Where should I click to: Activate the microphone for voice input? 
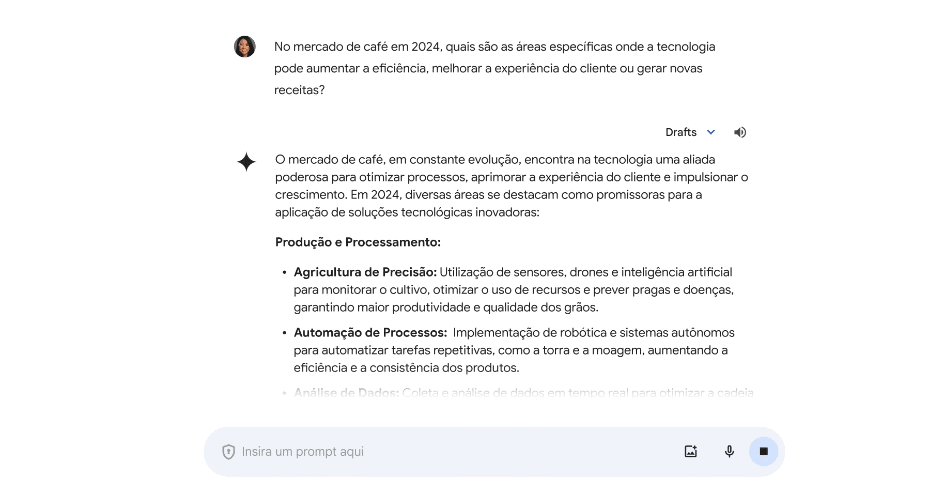pyautogui.click(x=729, y=452)
